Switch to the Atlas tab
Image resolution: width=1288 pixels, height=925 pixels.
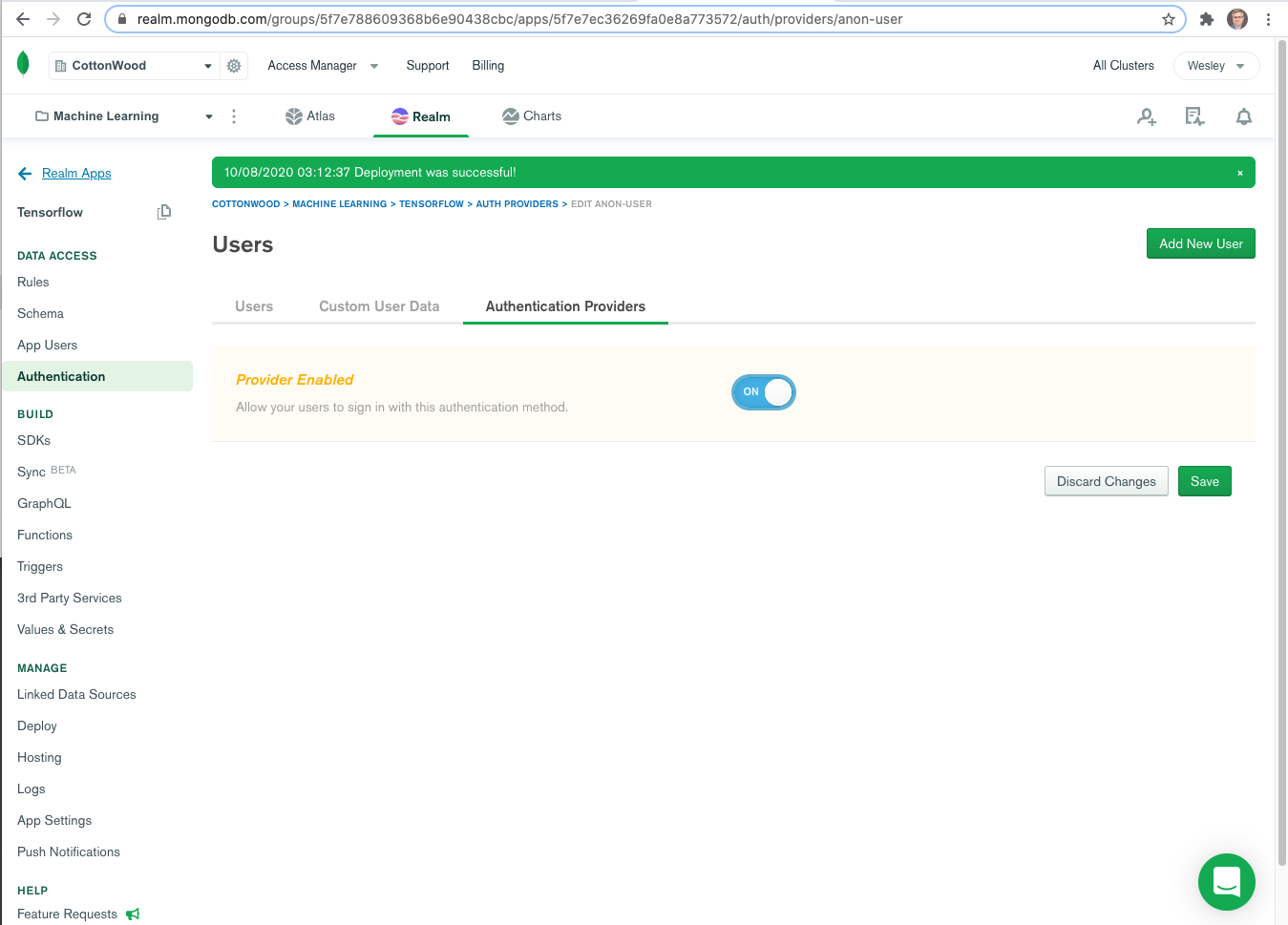pos(310,116)
